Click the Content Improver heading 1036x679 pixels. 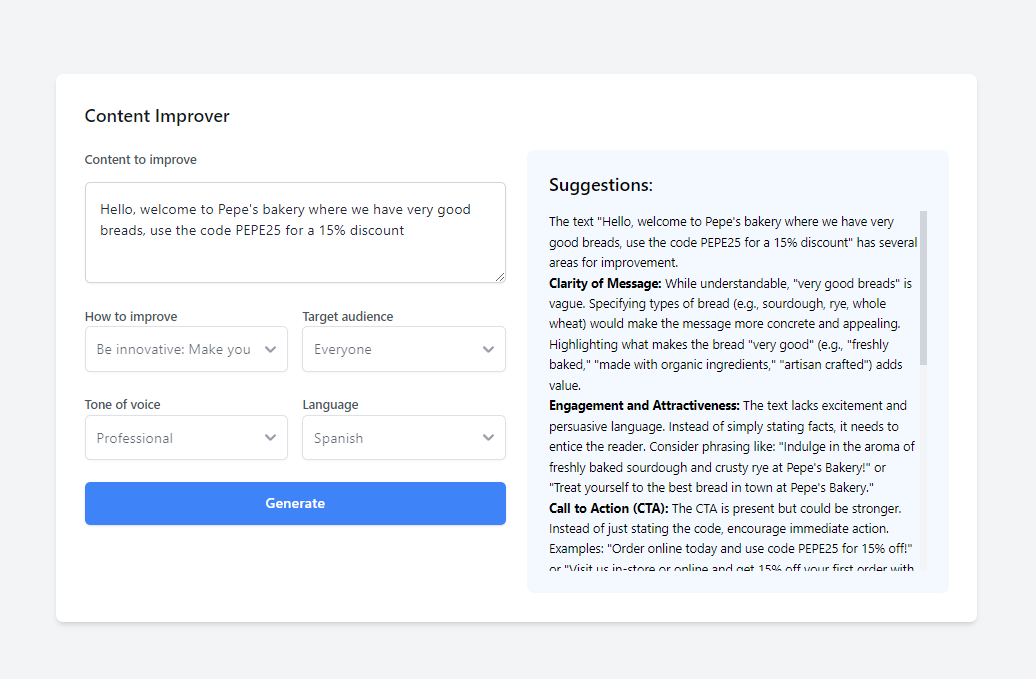point(157,116)
